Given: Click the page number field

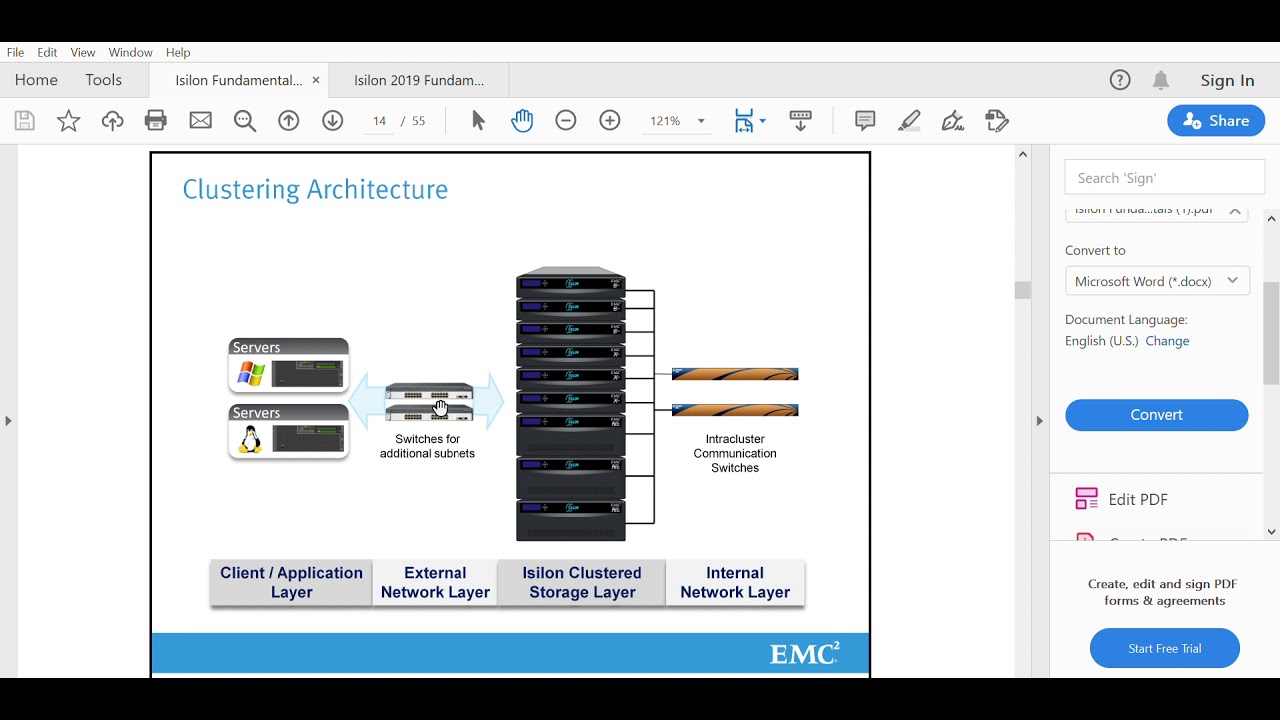Looking at the screenshot, I should coord(379,121).
